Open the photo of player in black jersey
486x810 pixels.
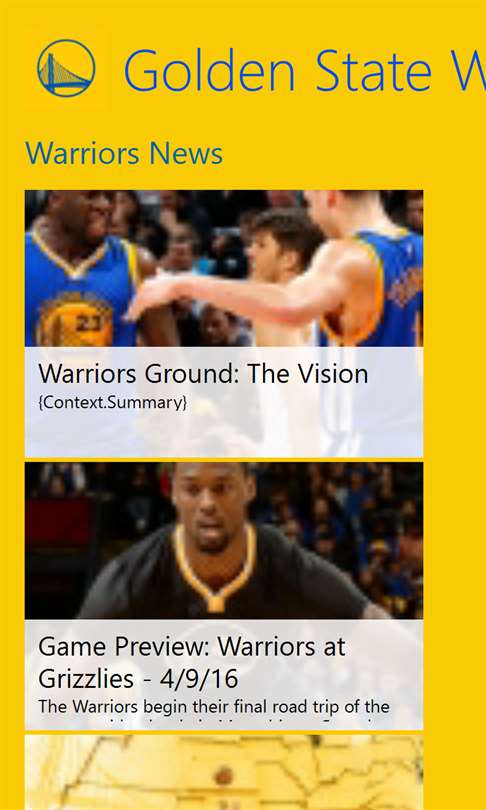[x=224, y=540]
